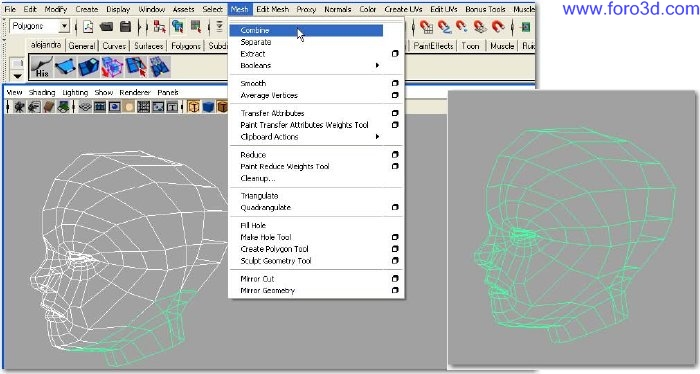This screenshot has width=700, height=374.
Task: Enable wireframe display cube icon in viewport
Action: [193, 107]
